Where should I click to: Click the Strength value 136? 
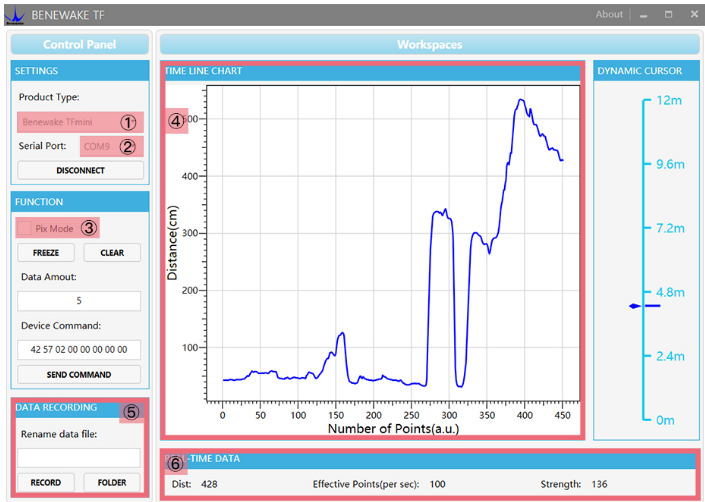(x=599, y=484)
